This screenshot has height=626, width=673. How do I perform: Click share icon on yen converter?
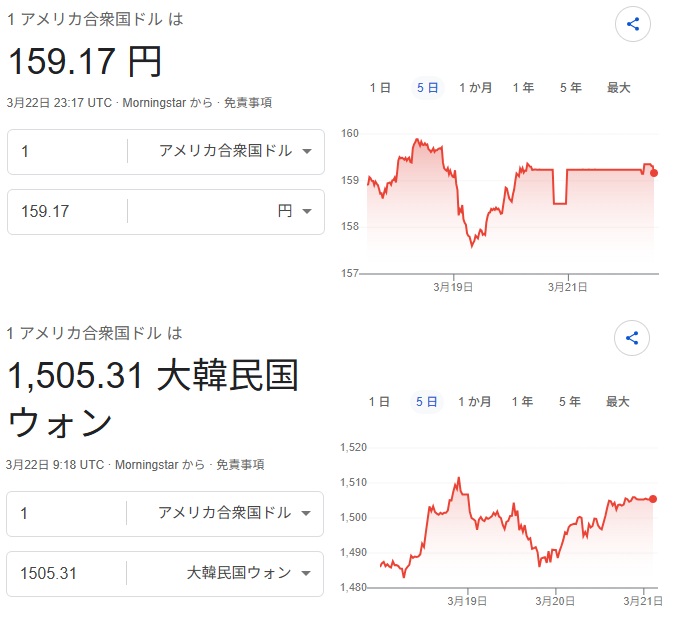pos(632,24)
